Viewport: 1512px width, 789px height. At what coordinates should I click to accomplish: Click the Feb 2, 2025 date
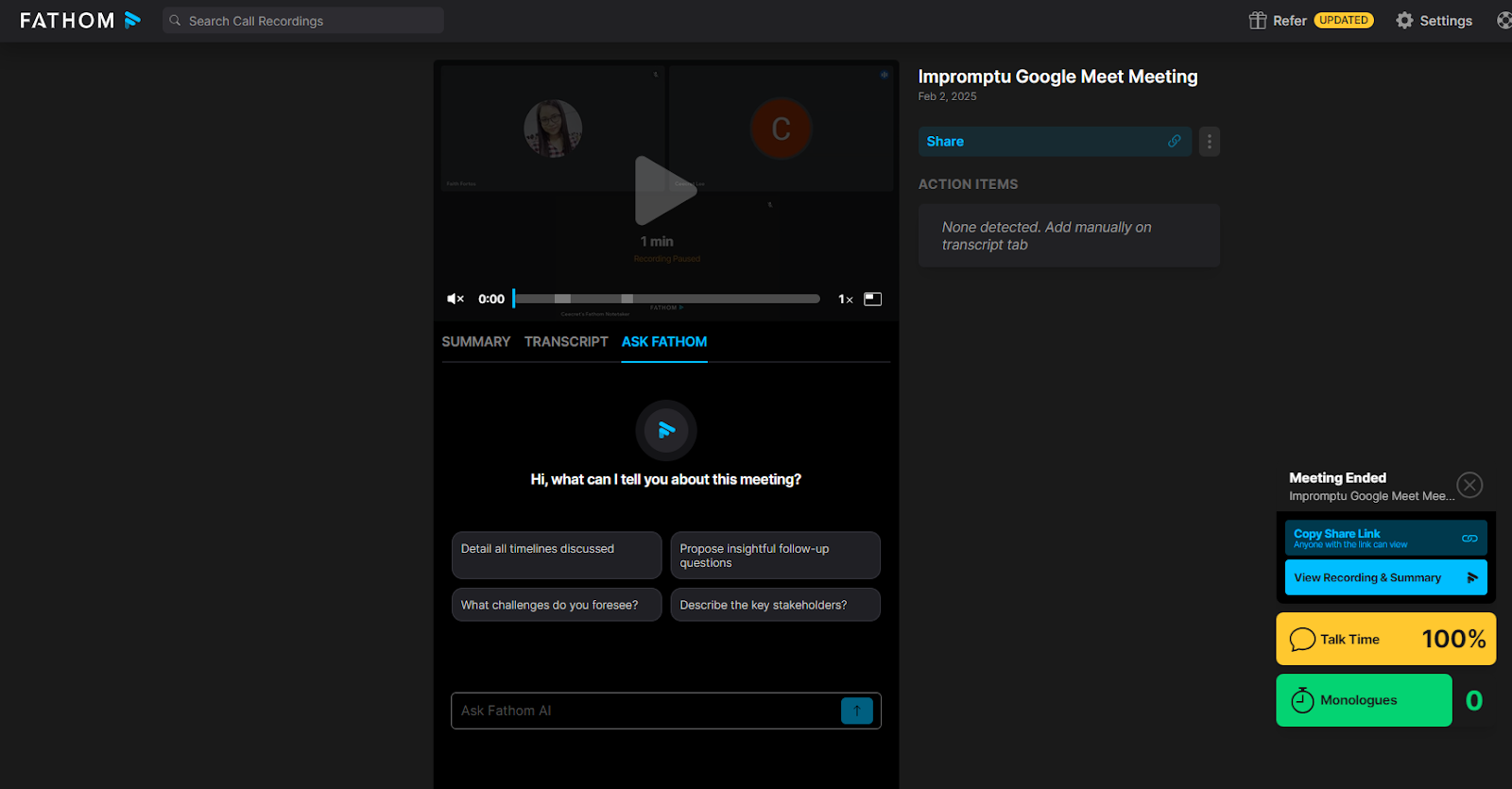(947, 96)
